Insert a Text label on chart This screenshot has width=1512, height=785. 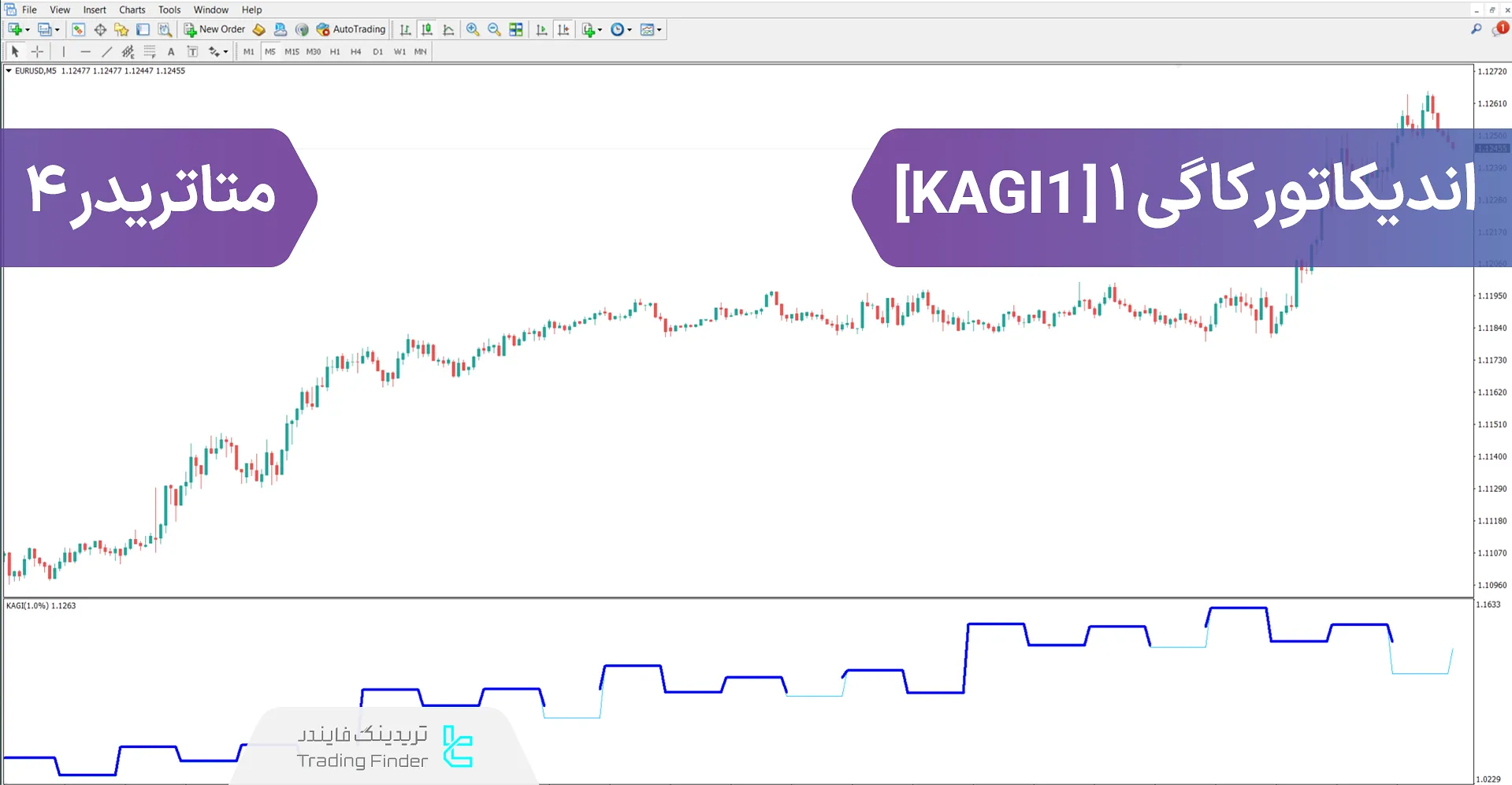[192, 50]
